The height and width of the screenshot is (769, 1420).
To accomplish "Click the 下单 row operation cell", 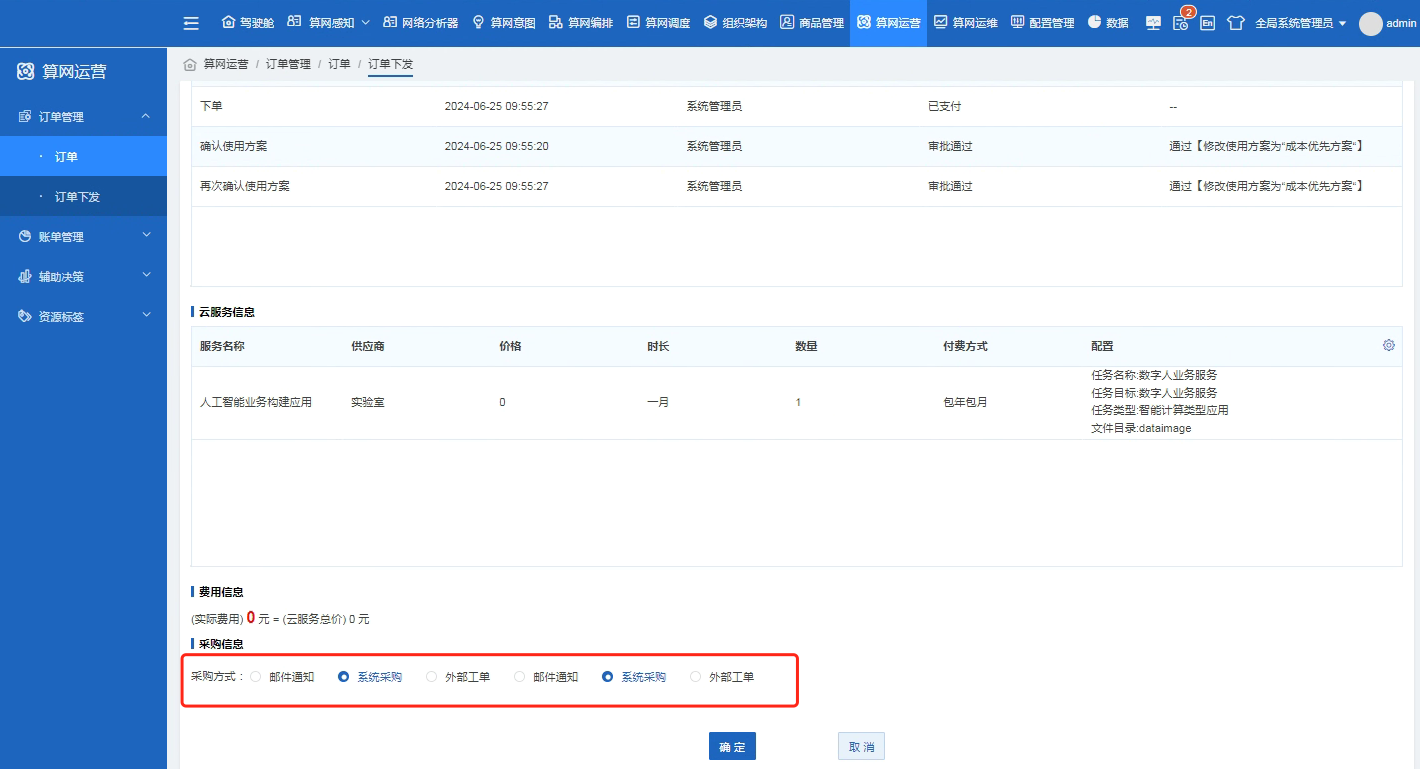I will 211,106.
